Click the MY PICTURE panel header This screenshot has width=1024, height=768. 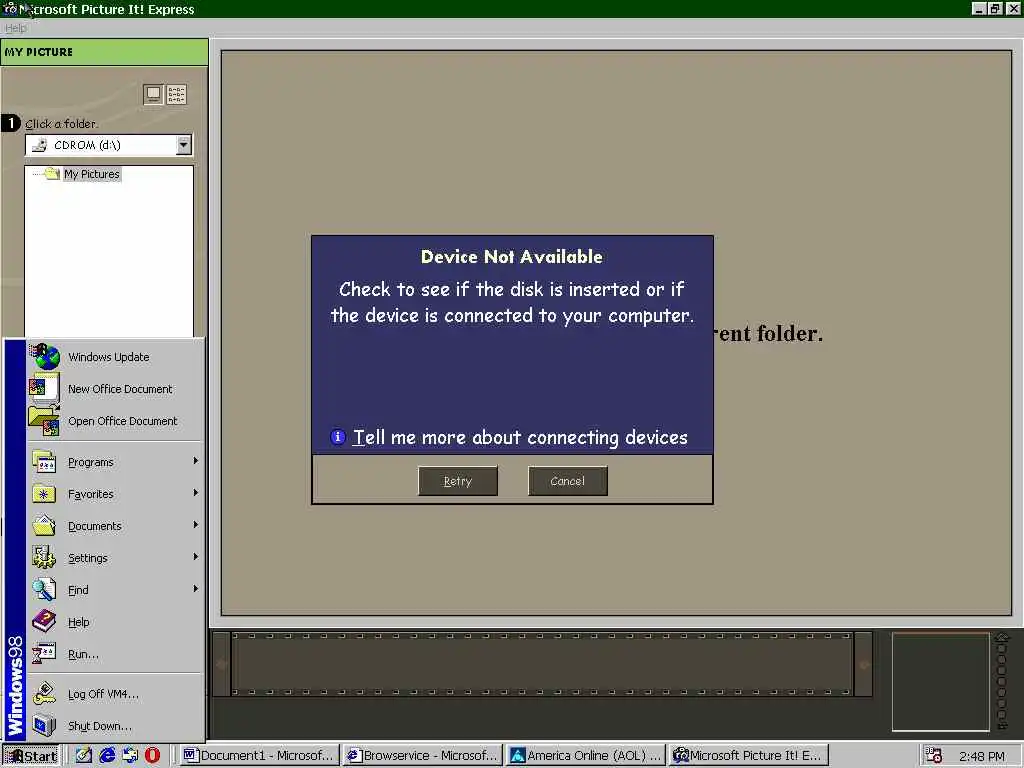click(x=104, y=52)
